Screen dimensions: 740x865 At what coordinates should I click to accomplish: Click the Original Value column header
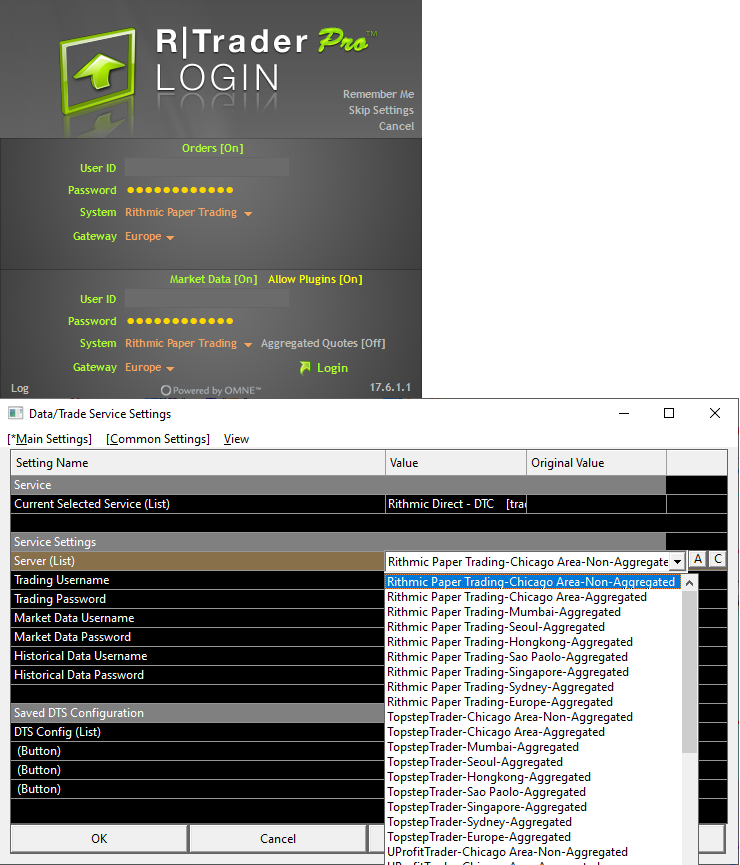click(597, 463)
